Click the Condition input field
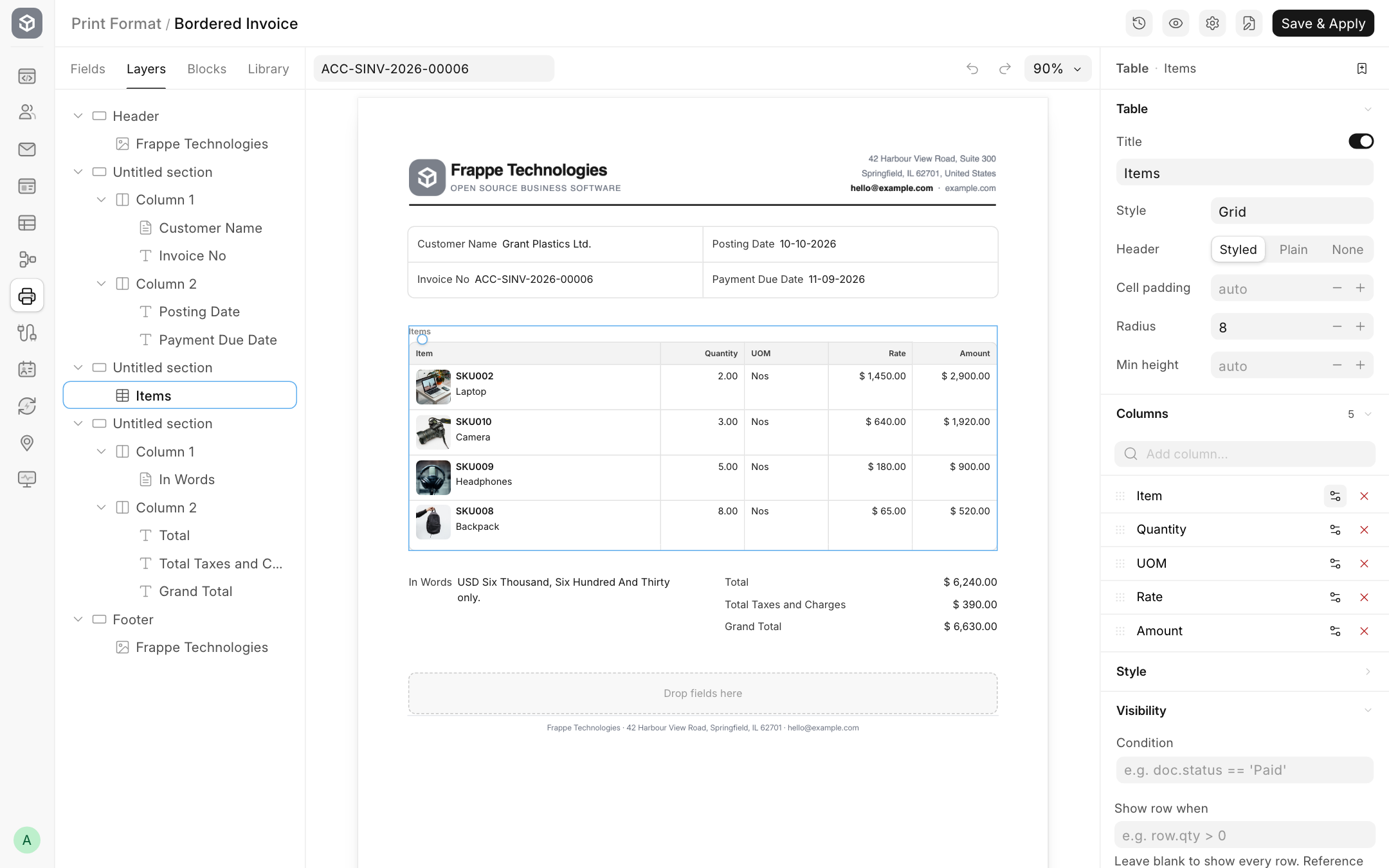Image resolution: width=1389 pixels, height=868 pixels. [x=1244, y=770]
